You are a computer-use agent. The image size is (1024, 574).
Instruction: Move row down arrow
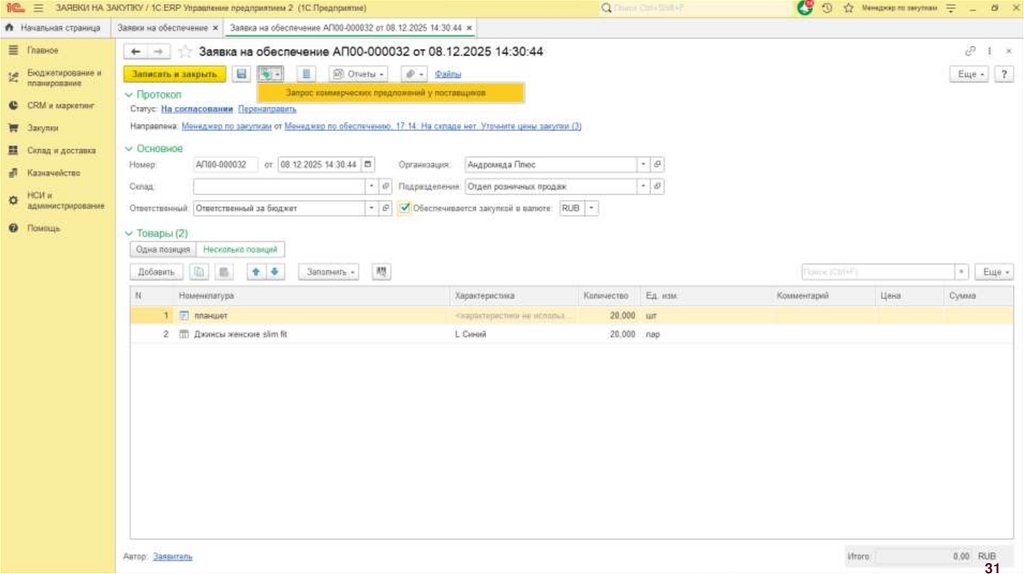275,272
